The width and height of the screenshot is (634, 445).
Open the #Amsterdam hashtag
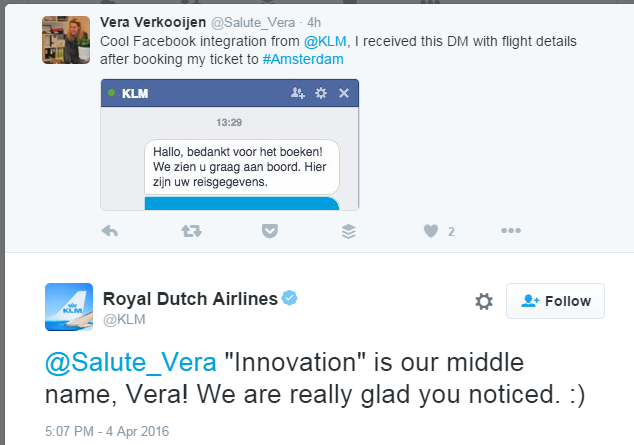point(302,59)
